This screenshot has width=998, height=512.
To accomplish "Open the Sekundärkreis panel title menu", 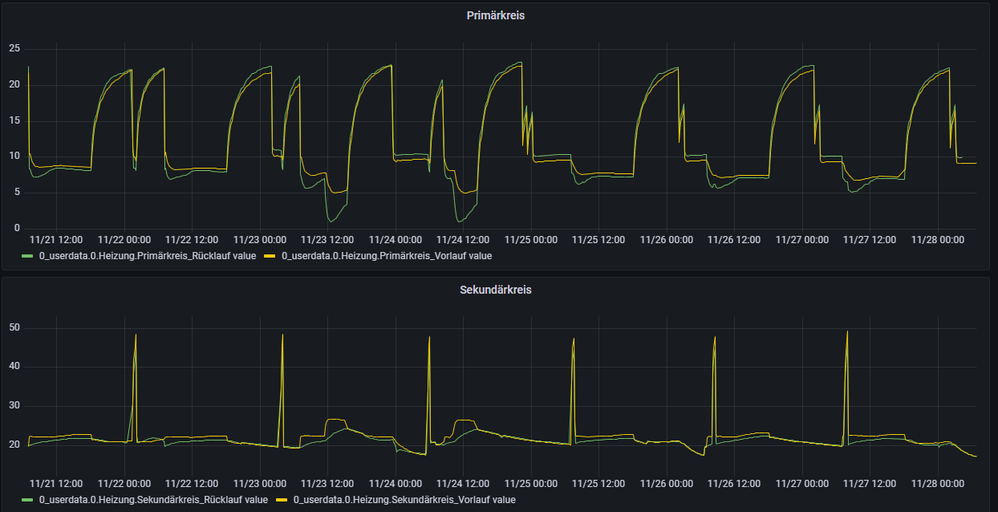I will (497, 290).
